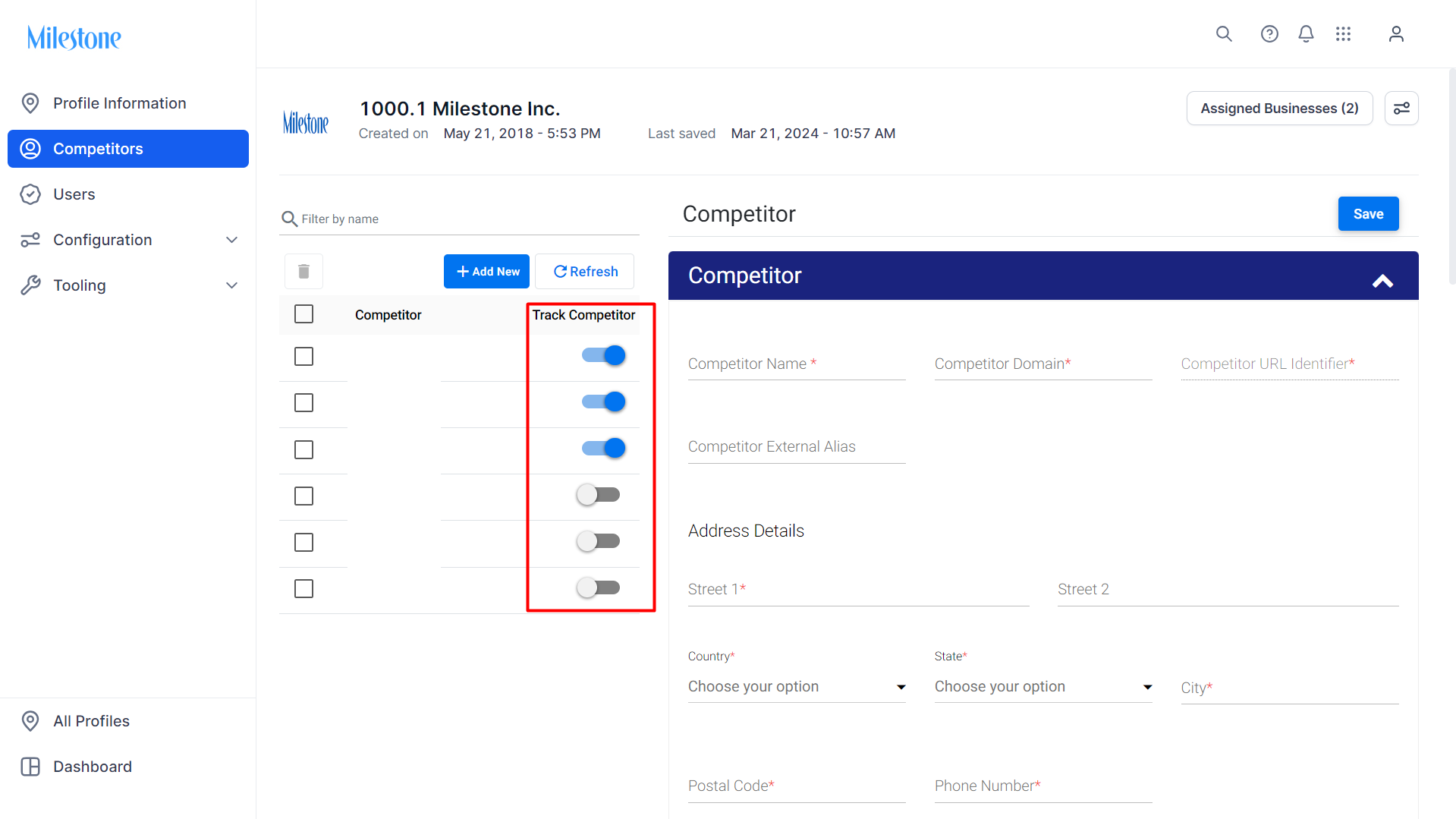Open search using the magnifier icon
The image size is (1456, 819).
[x=1224, y=34]
